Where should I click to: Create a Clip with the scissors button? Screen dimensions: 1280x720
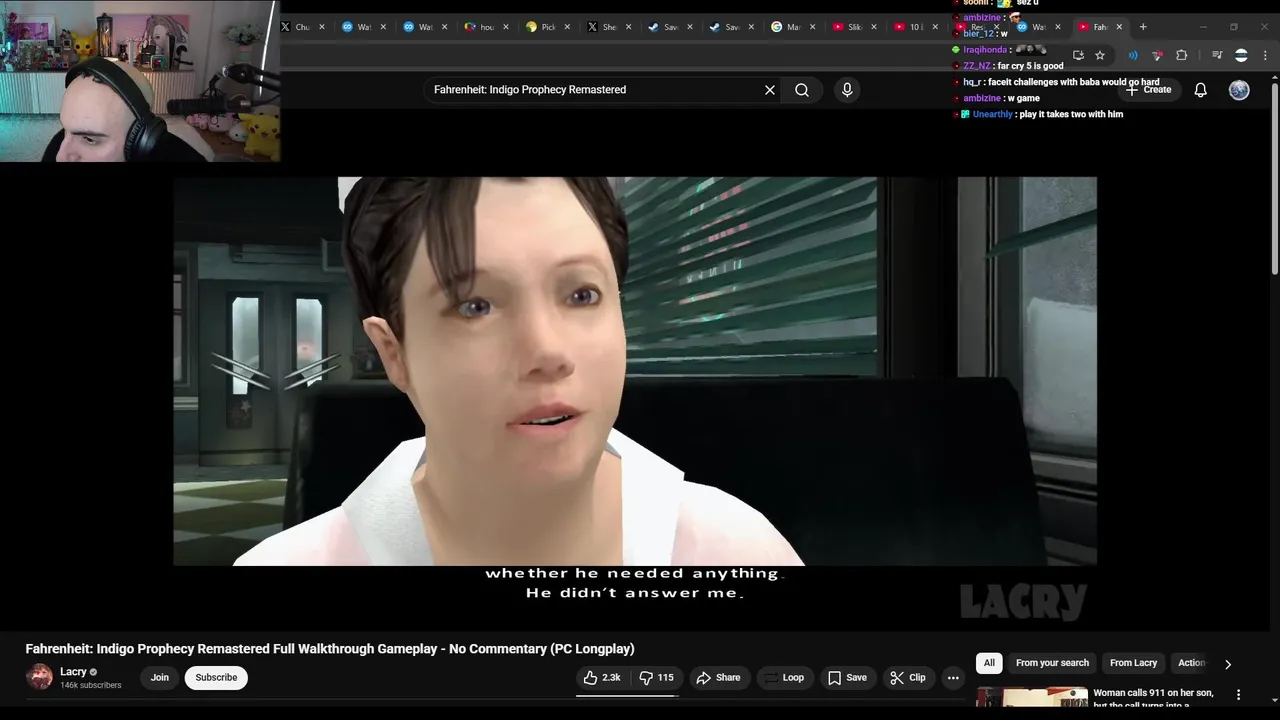908,678
